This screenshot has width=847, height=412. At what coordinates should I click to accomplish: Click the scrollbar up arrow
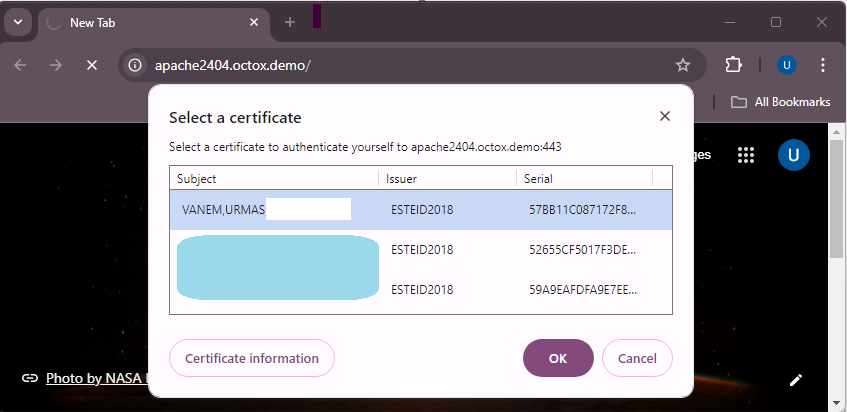click(x=836, y=131)
